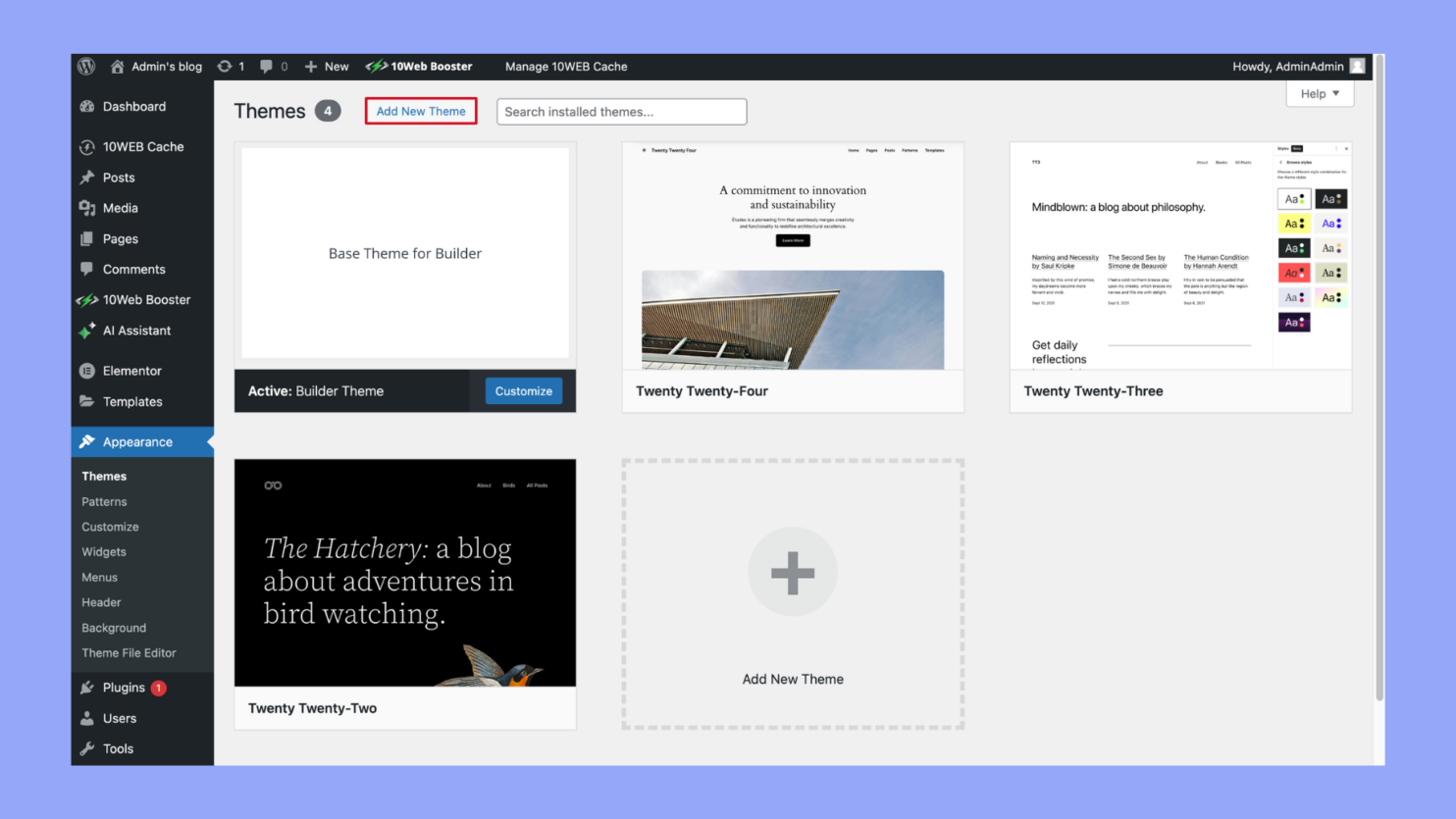This screenshot has width=1456, height=819.
Task: Click the Search installed themes field
Action: click(621, 112)
